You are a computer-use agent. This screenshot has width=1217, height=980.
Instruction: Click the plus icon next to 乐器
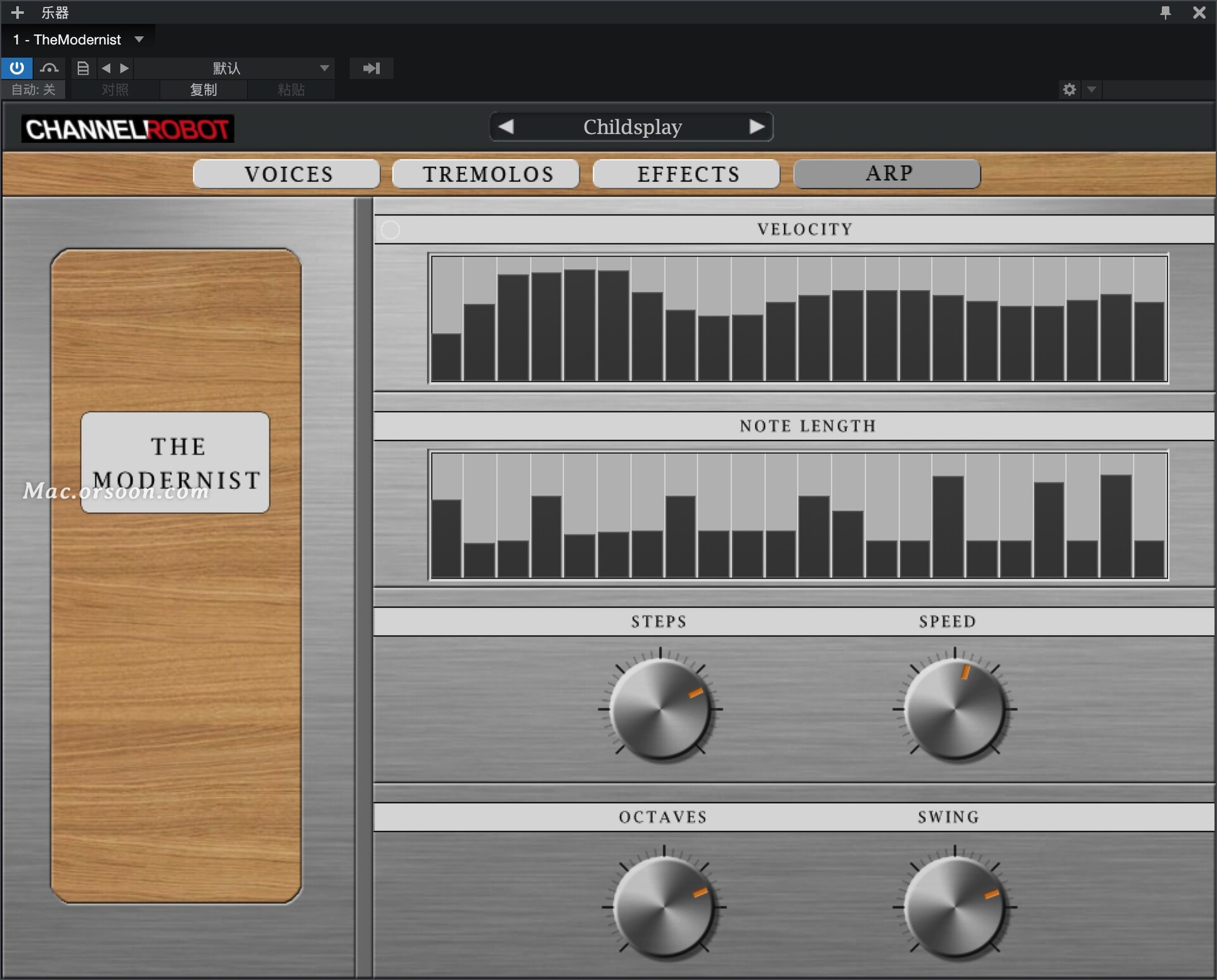(17, 12)
